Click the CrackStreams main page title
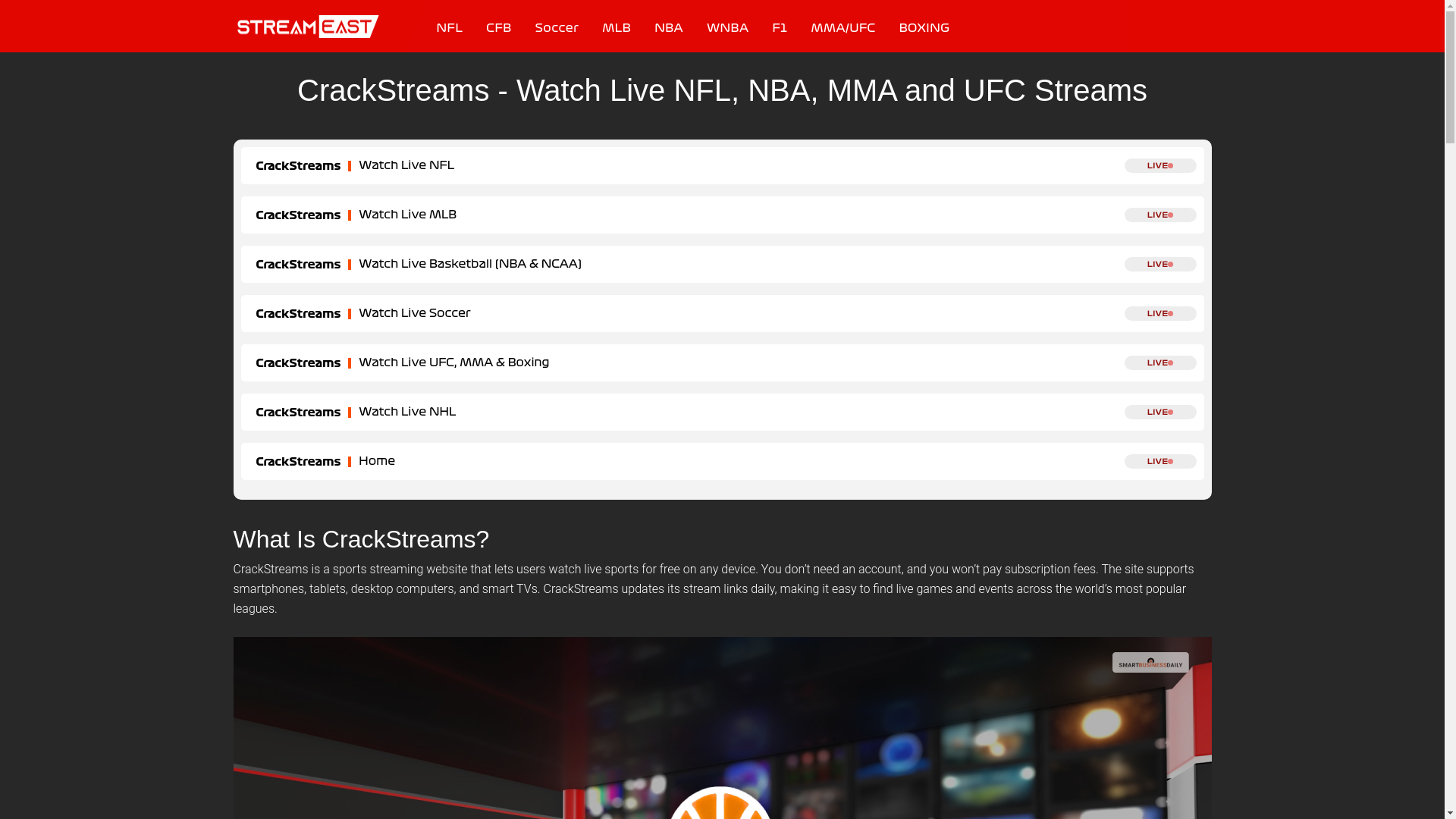This screenshot has height=819, width=1456. pyautogui.click(x=722, y=90)
